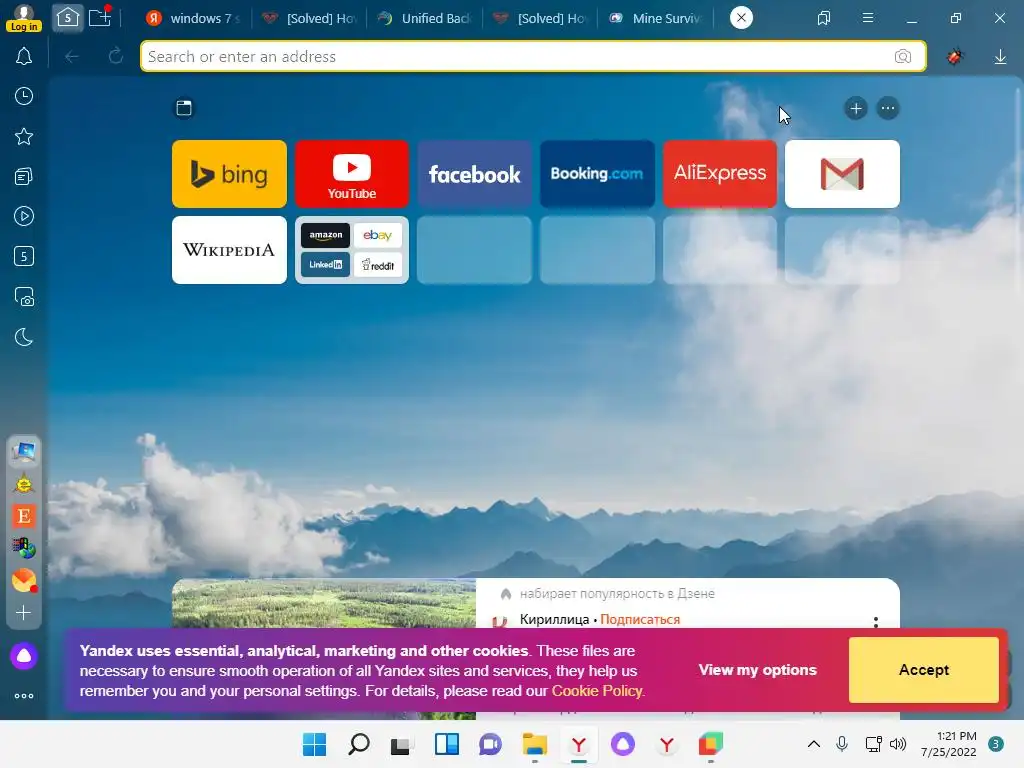Read the Cookie Policy link
This screenshot has height=768, width=1024.
(x=597, y=690)
